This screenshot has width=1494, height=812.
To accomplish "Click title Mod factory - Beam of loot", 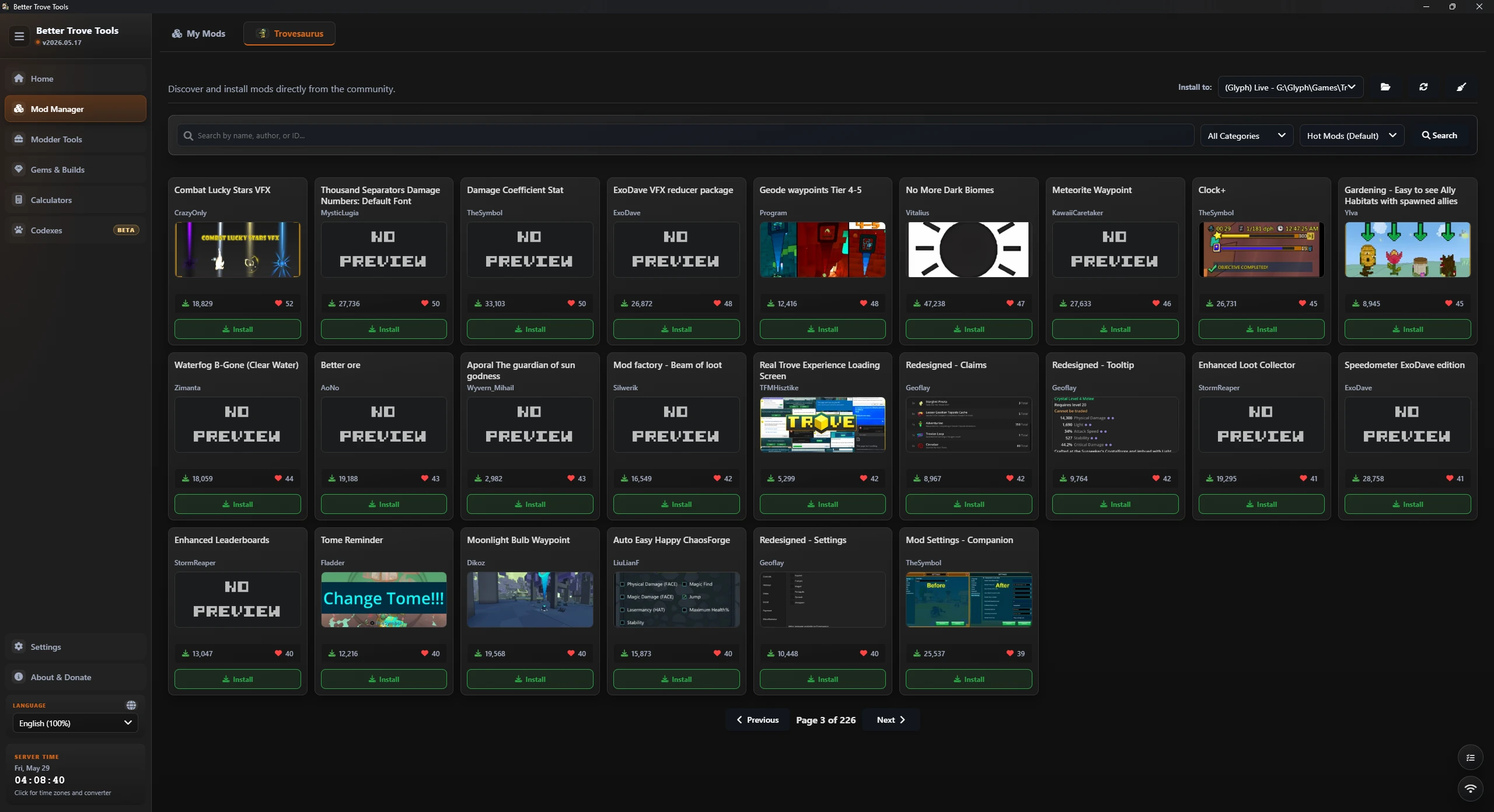I will [667, 365].
